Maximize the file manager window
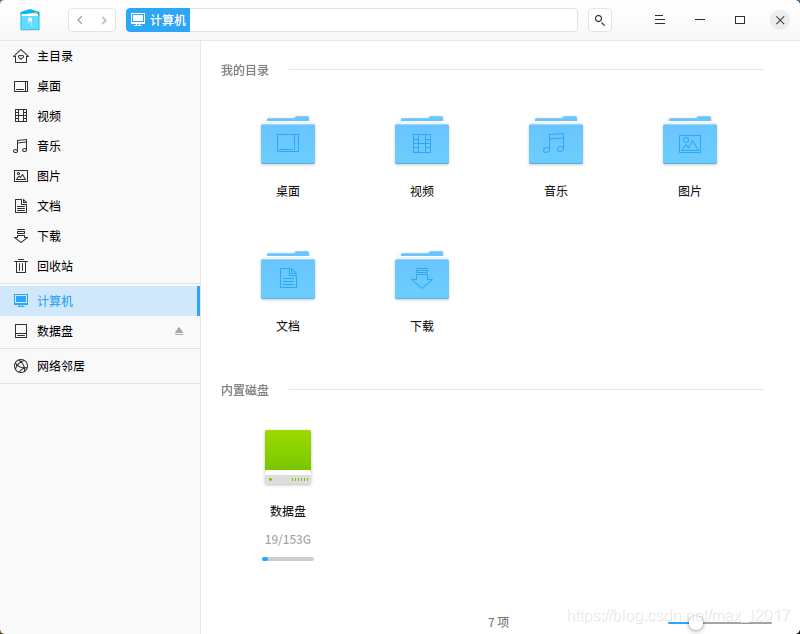This screenshot has height=634, width=800. [x=740, y=20]
